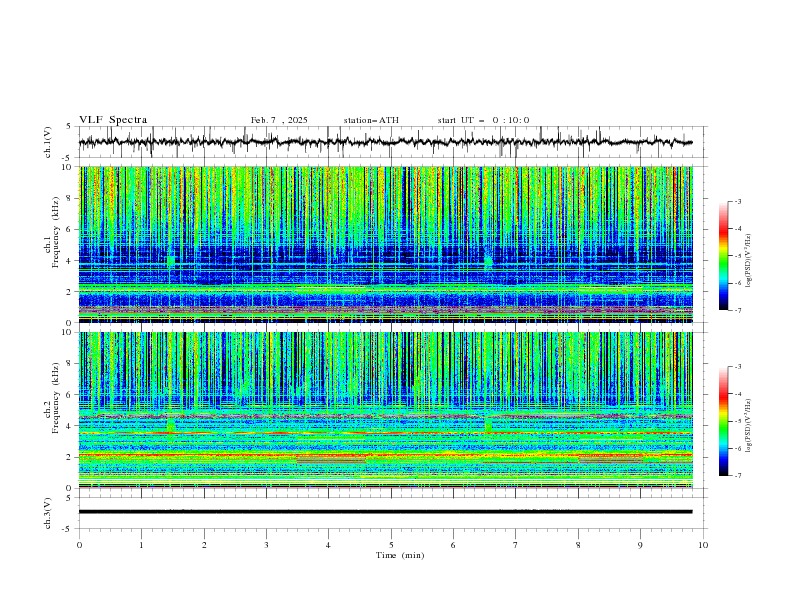Click the "ch.3(V)" waveform axis label
792x612 pixels.
48,513
